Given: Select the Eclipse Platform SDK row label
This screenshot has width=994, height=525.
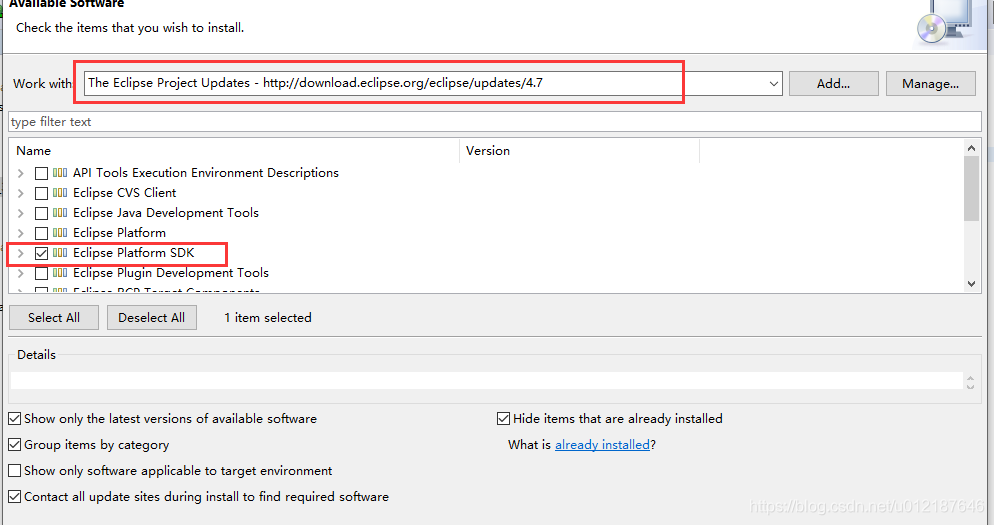Looking at the screenshot, I should (x=134, y=252).
